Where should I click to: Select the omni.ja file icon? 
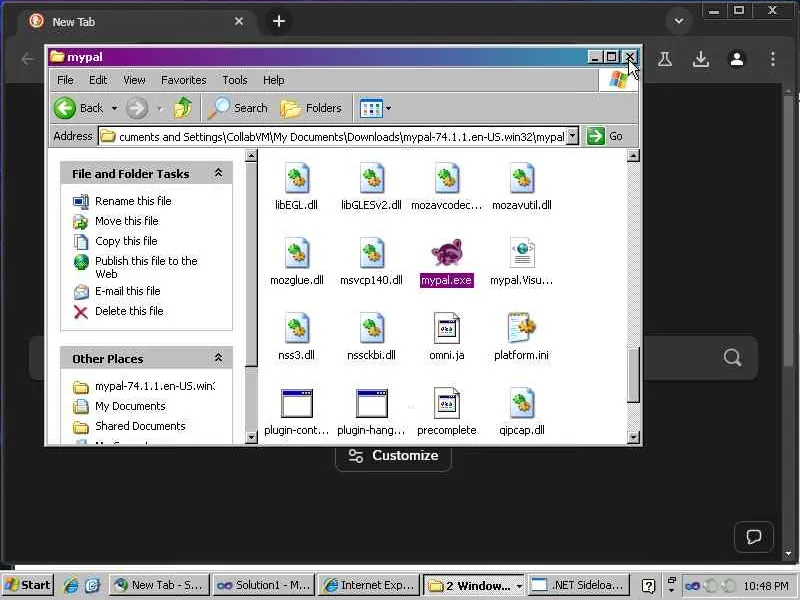[446, 328]
